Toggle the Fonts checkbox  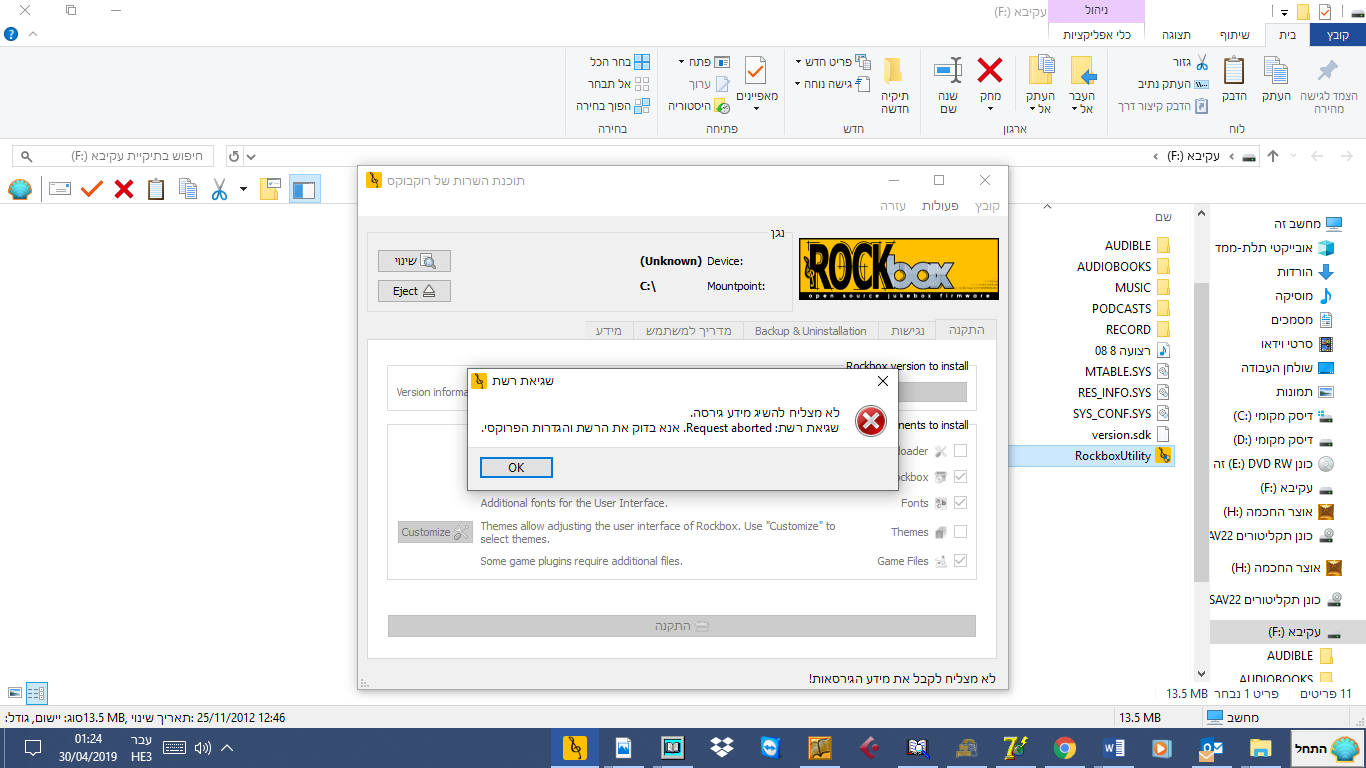(x=960, y=503)
